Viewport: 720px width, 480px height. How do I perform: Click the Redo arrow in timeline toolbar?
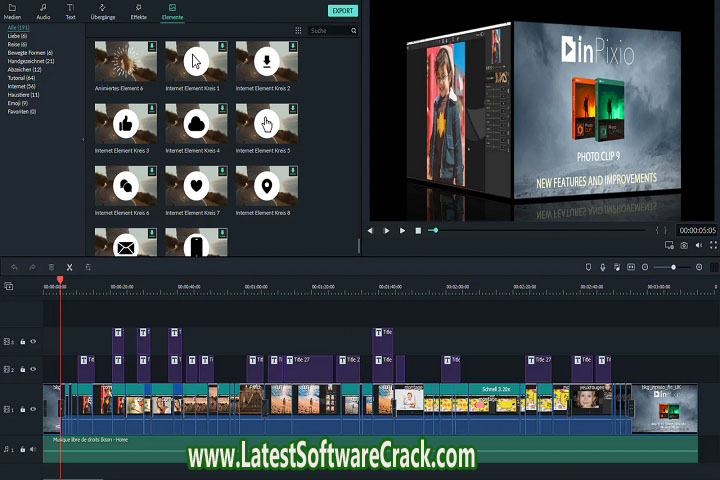(x=32, y=267)
